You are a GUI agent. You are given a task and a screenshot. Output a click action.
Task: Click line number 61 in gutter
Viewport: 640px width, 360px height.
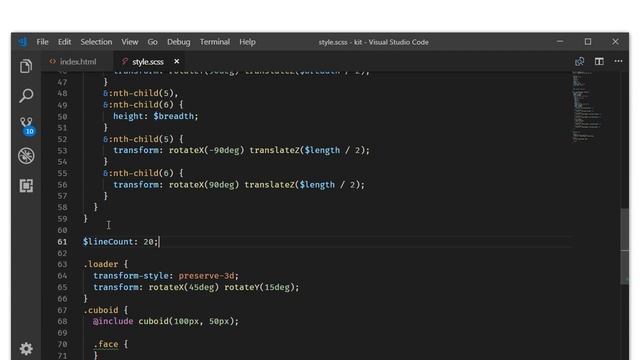pos(62,242)
